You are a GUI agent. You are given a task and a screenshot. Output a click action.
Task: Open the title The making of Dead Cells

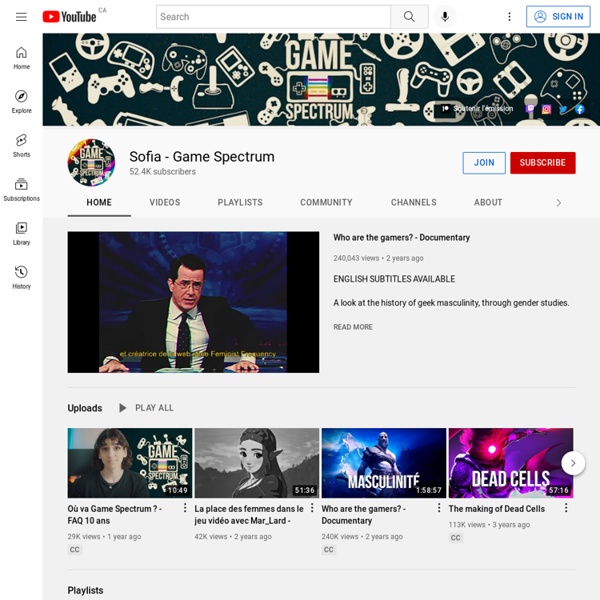point(496,509)
